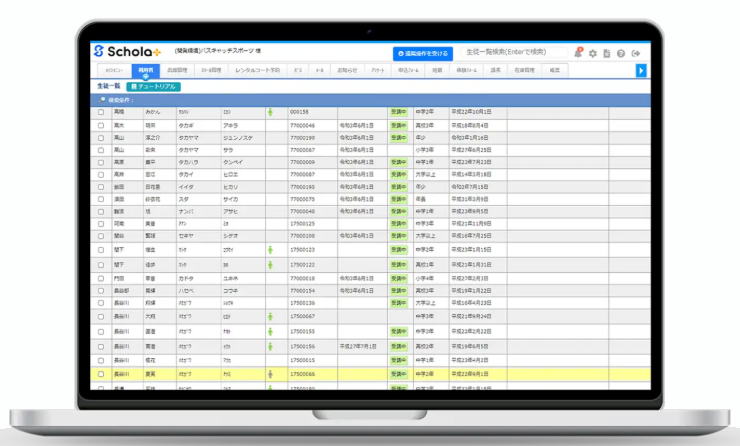Click 受講中 status badge for student 77000199
This screenshot has height=446, width=740.
(398, 138)
